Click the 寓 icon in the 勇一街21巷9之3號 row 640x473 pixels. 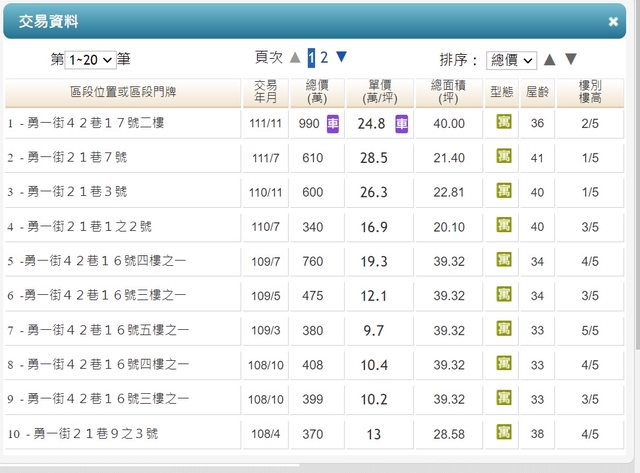point(504,433)
